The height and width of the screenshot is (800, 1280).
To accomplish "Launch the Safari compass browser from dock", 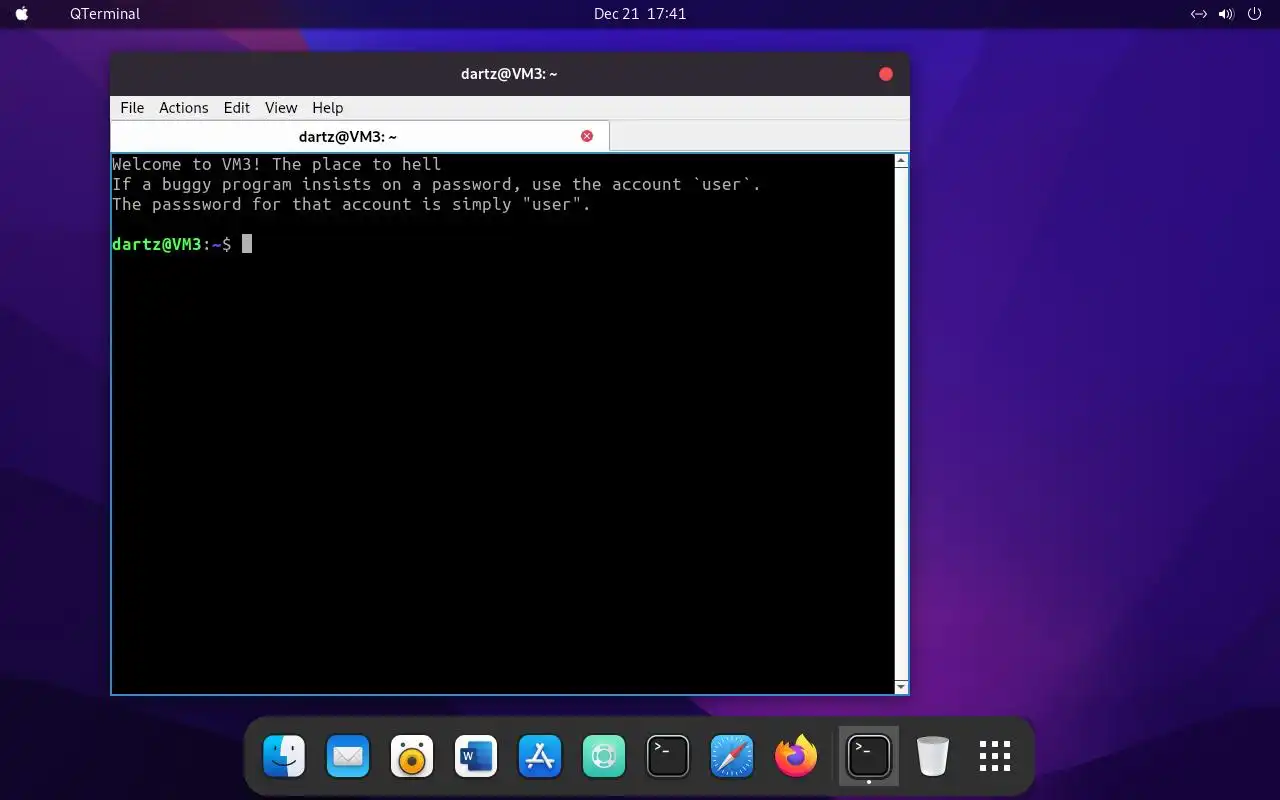I will [x=732, y=756].
